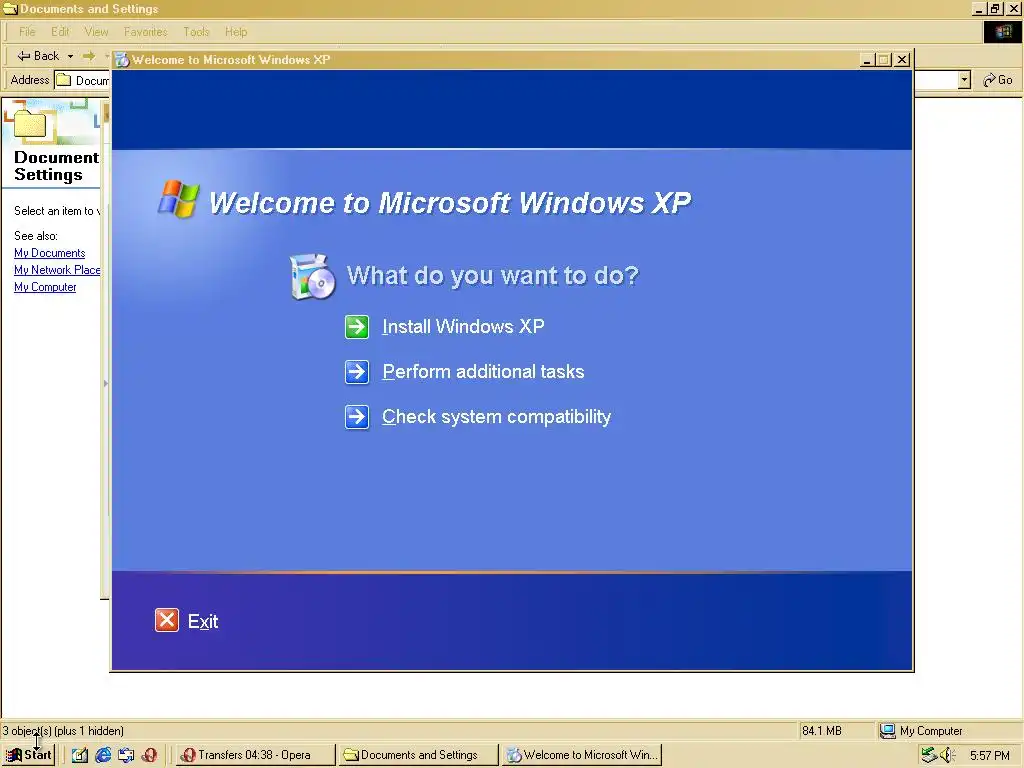Expand the Back history dropdown arrow

pos(70,56)
